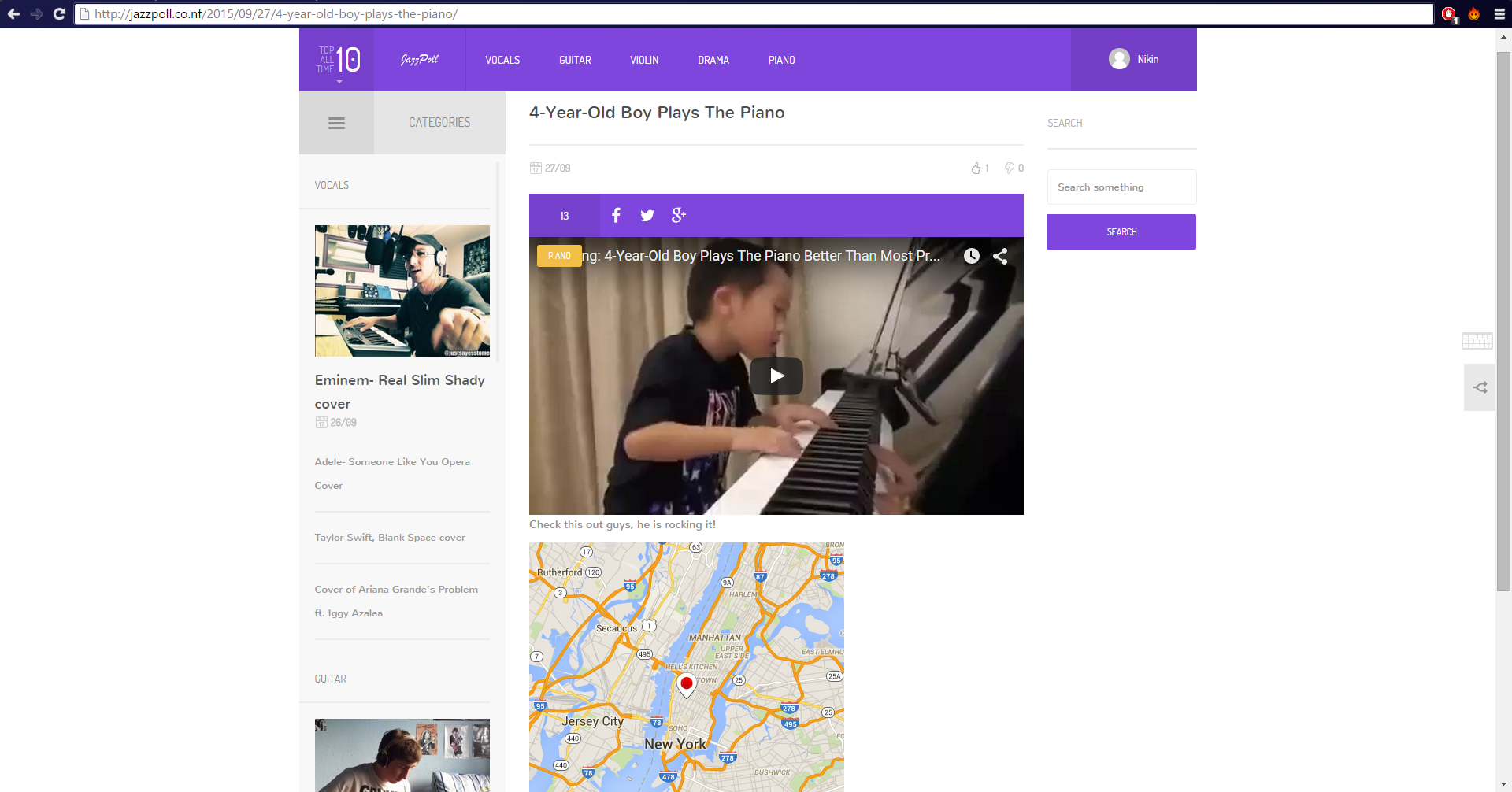Click the sidebar list scrollbar
This screenshot has height=792, width=1512.
[498, 261]
